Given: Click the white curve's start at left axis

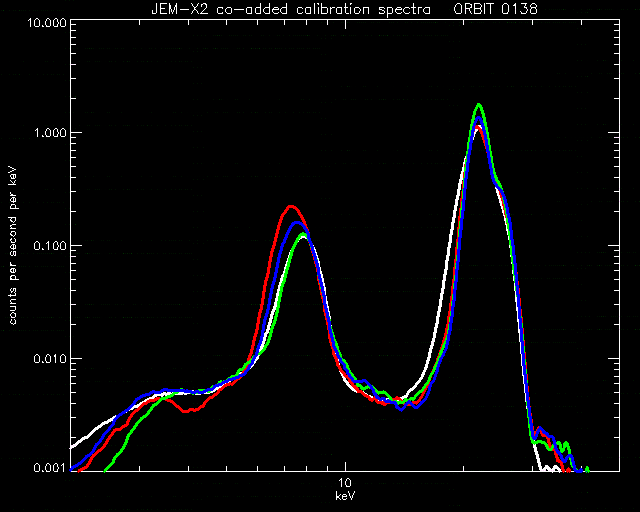Looking at the screenshot, I should [x=72, y=447].
